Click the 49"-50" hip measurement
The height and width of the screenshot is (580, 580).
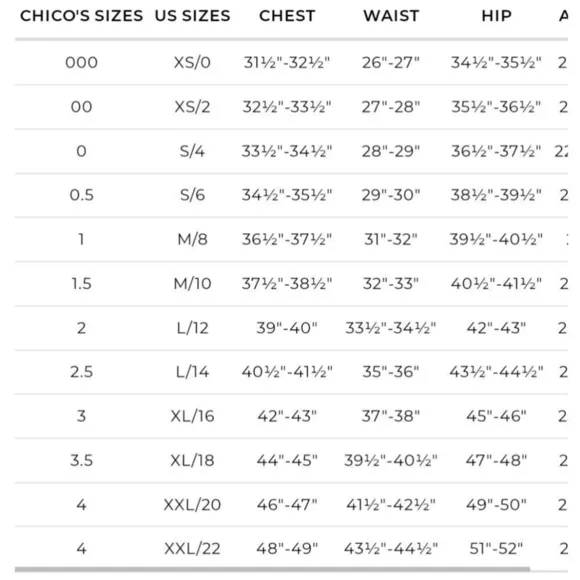coord(496,505)
